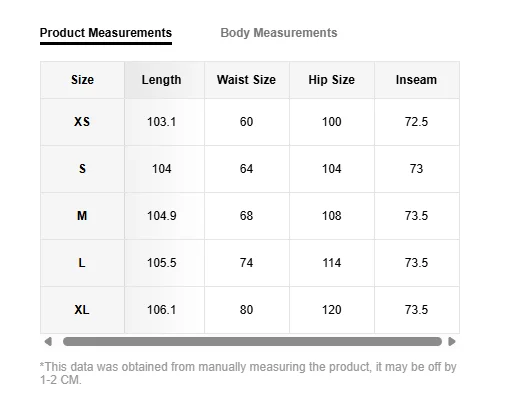Select the XL size row label
This screenshot has width=505, height=394.
82,310
